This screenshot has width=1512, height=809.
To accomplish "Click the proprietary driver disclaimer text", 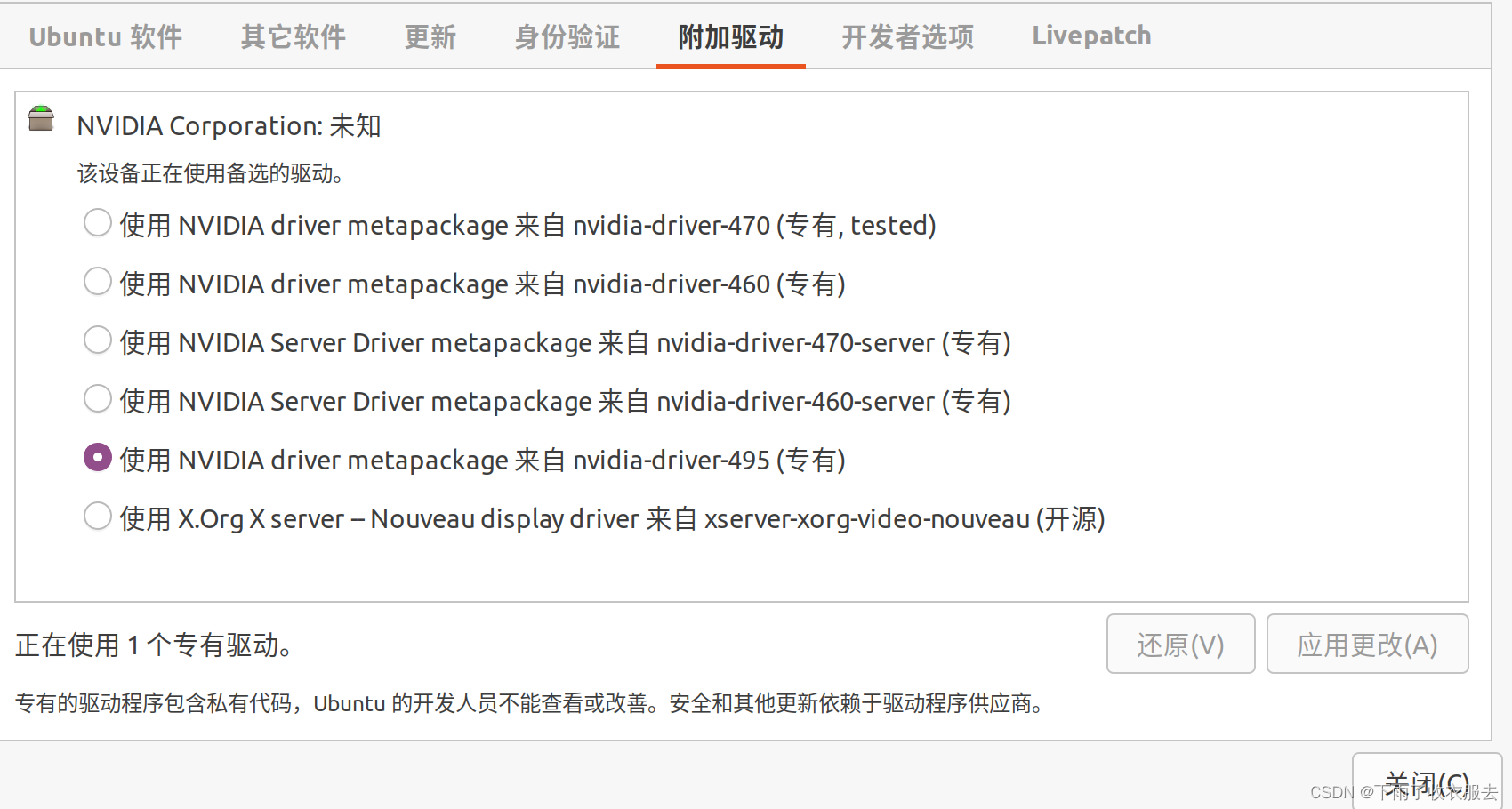I will 530,703.
